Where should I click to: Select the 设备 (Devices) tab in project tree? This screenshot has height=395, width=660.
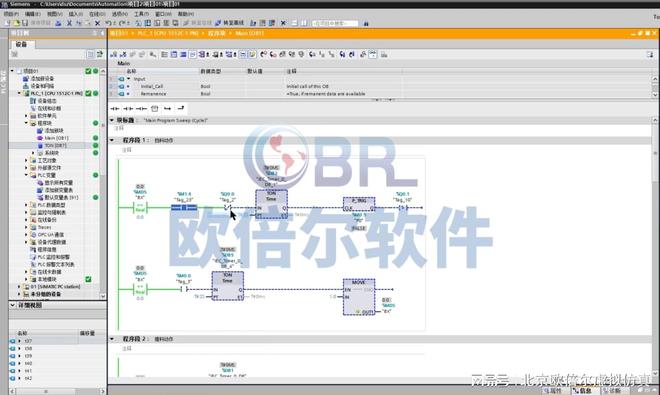click(21, 44)
